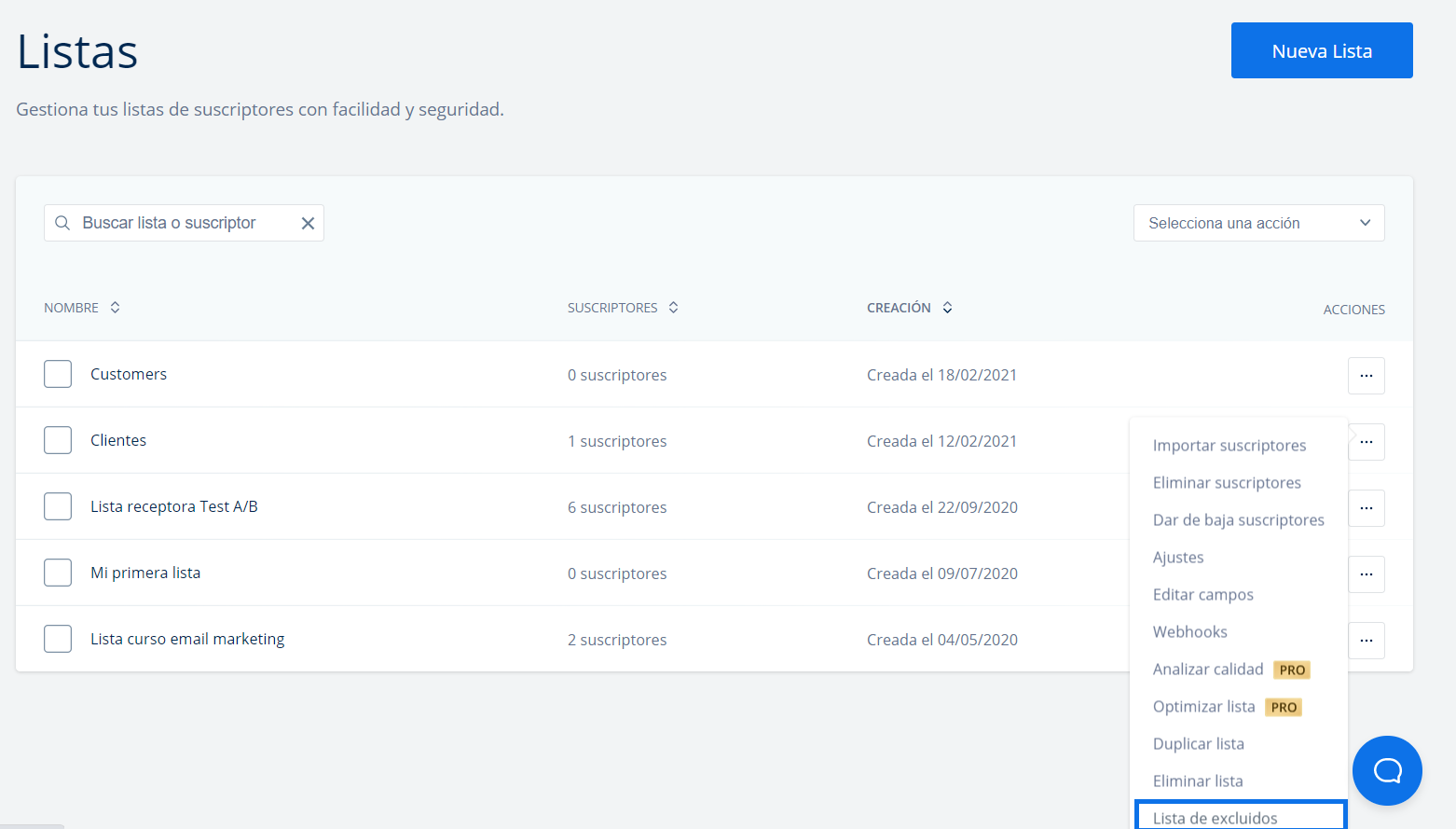Choose Eliminar suscriptores from the menu

coord(1227,483)
